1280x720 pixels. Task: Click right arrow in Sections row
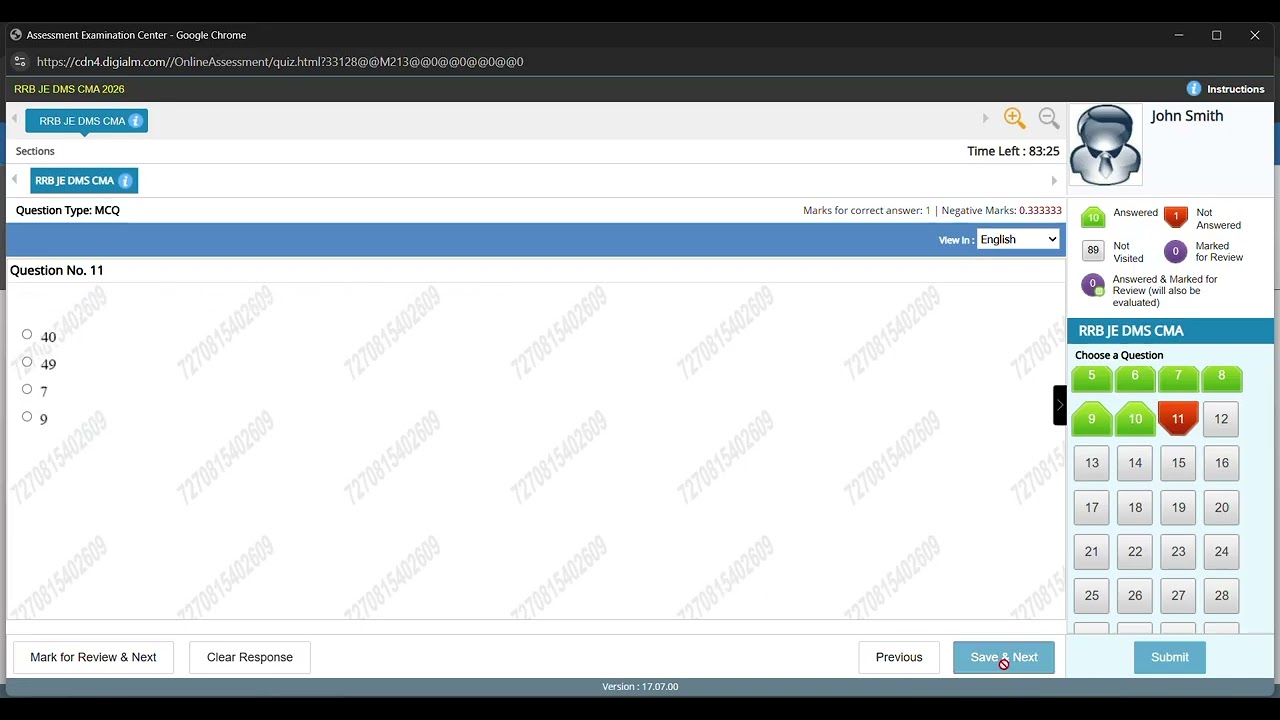(x=1054, y=181)
